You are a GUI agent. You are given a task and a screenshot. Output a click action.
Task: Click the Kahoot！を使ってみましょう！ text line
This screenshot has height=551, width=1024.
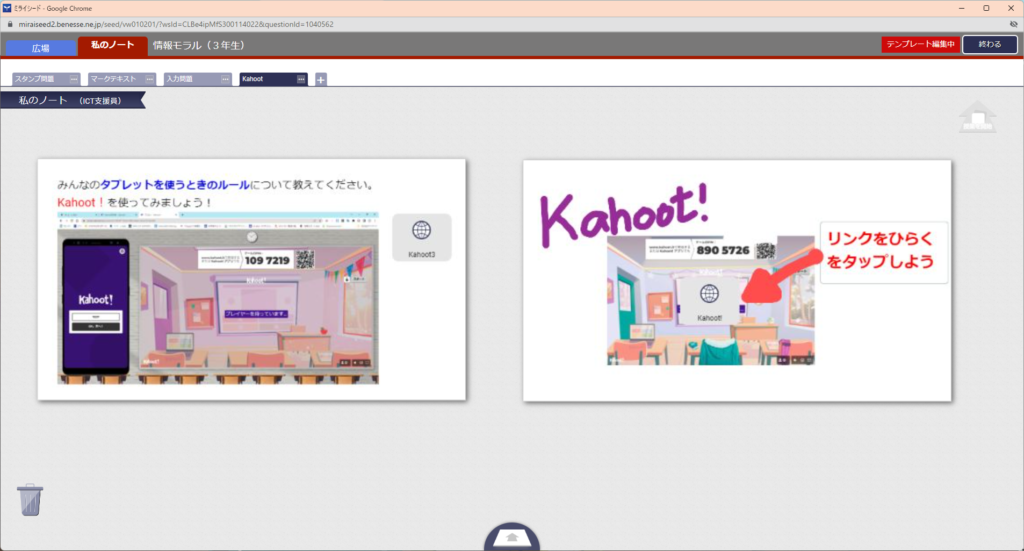(x=134, y=202)
